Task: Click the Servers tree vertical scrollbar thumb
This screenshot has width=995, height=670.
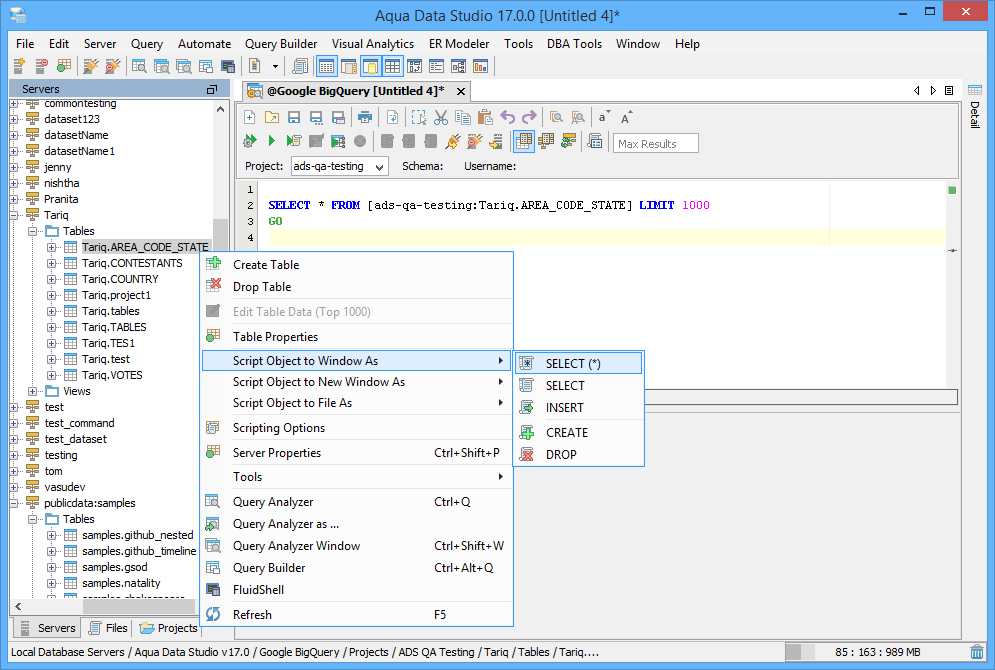Action: (x=220, y=233)
